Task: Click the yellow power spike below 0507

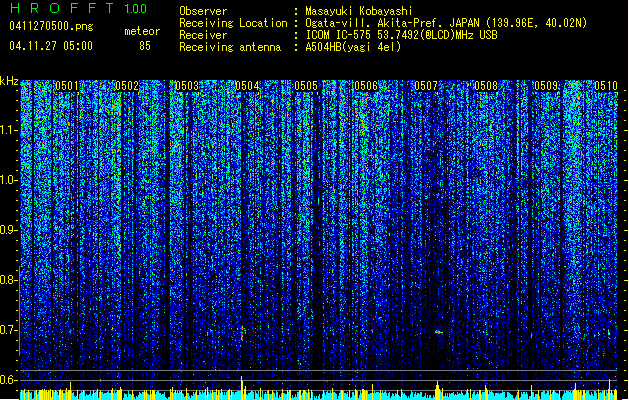Action: pyautogui.click(x=437, y=390)
